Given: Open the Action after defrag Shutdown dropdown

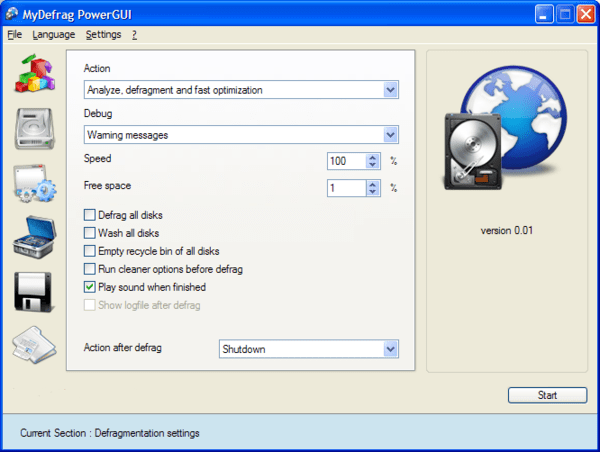Looking at the screenshot, I should pos(390,349).
